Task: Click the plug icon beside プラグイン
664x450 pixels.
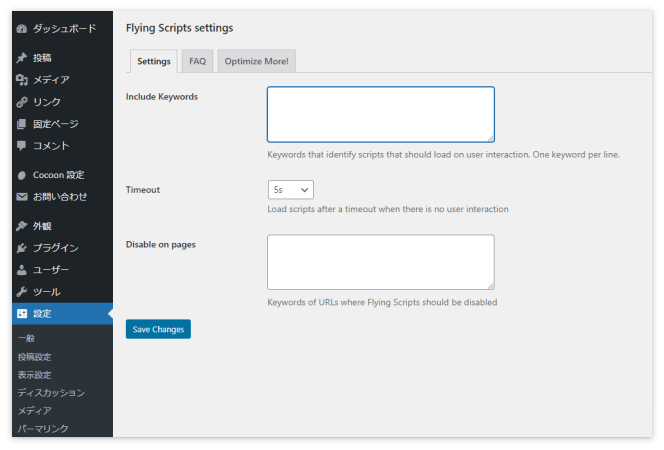Action: pyautogui.click(x=22, y=248)
